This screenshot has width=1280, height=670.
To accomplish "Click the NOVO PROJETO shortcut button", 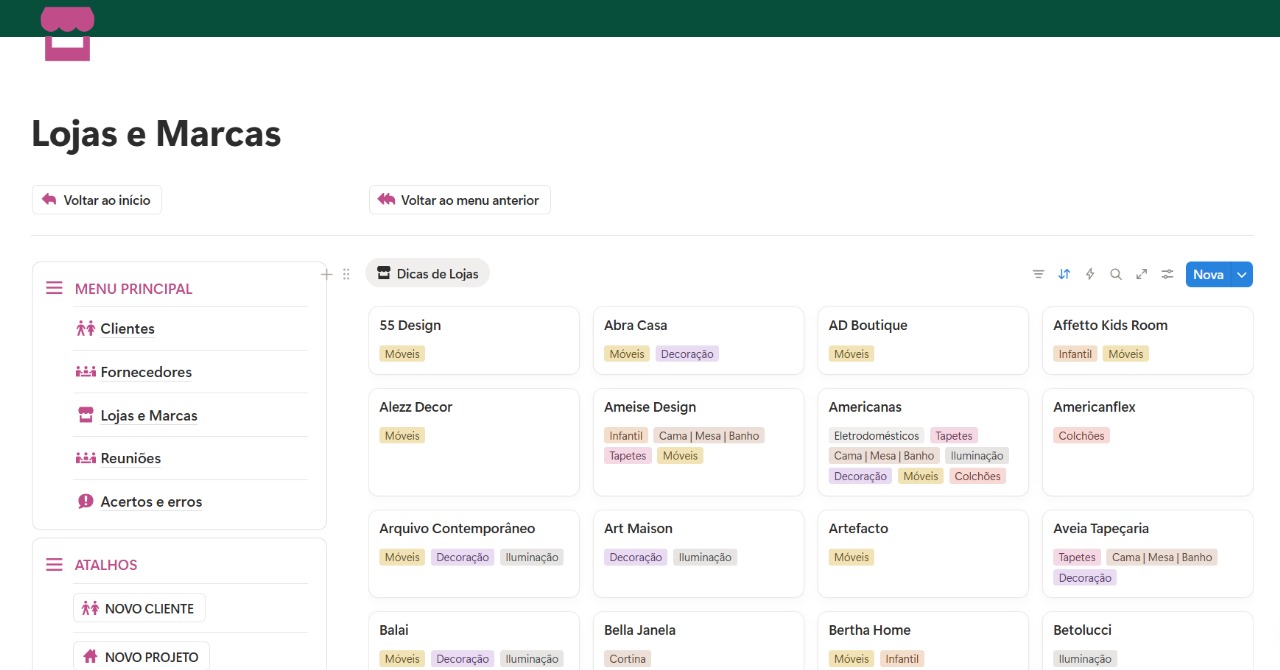I will (141, 657).
